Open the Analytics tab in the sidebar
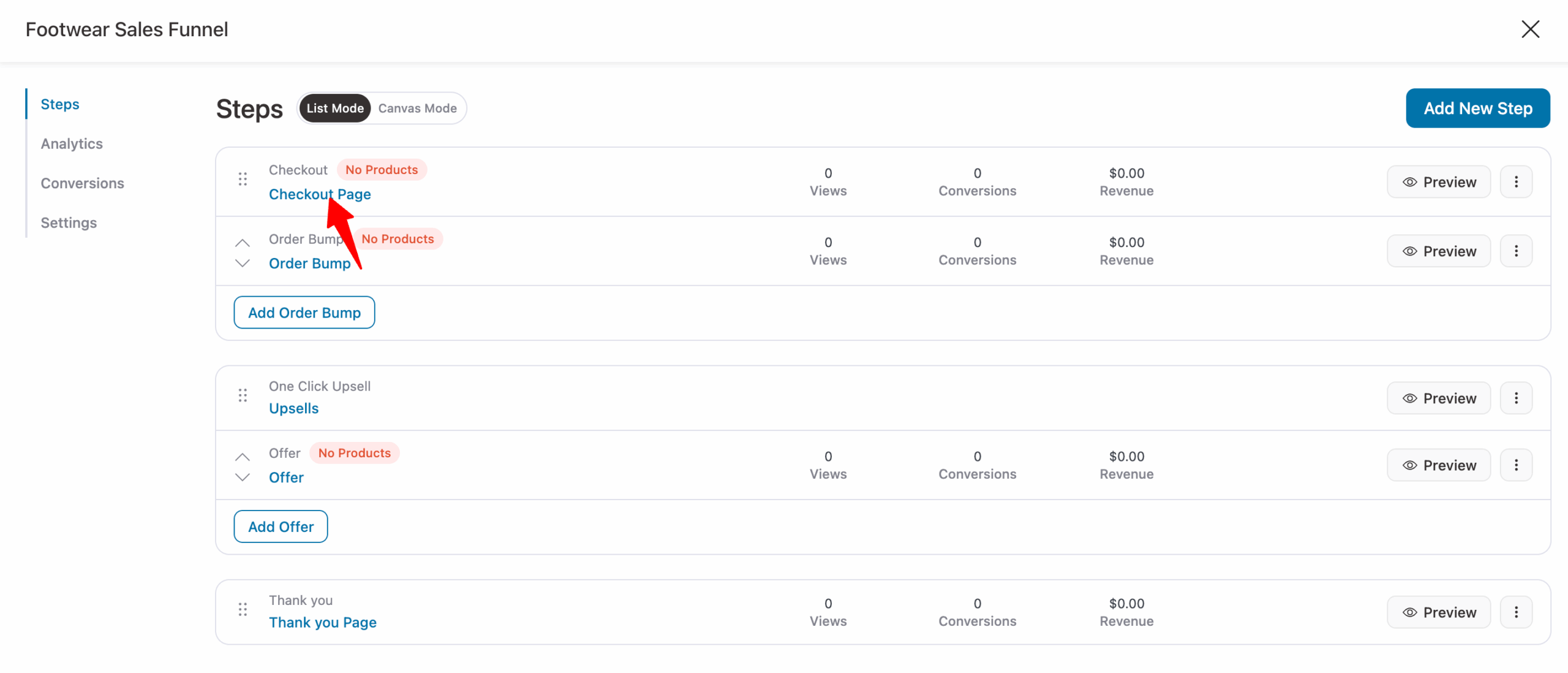The height and width of the screenshot is (673, 1568). pos(72,143)
